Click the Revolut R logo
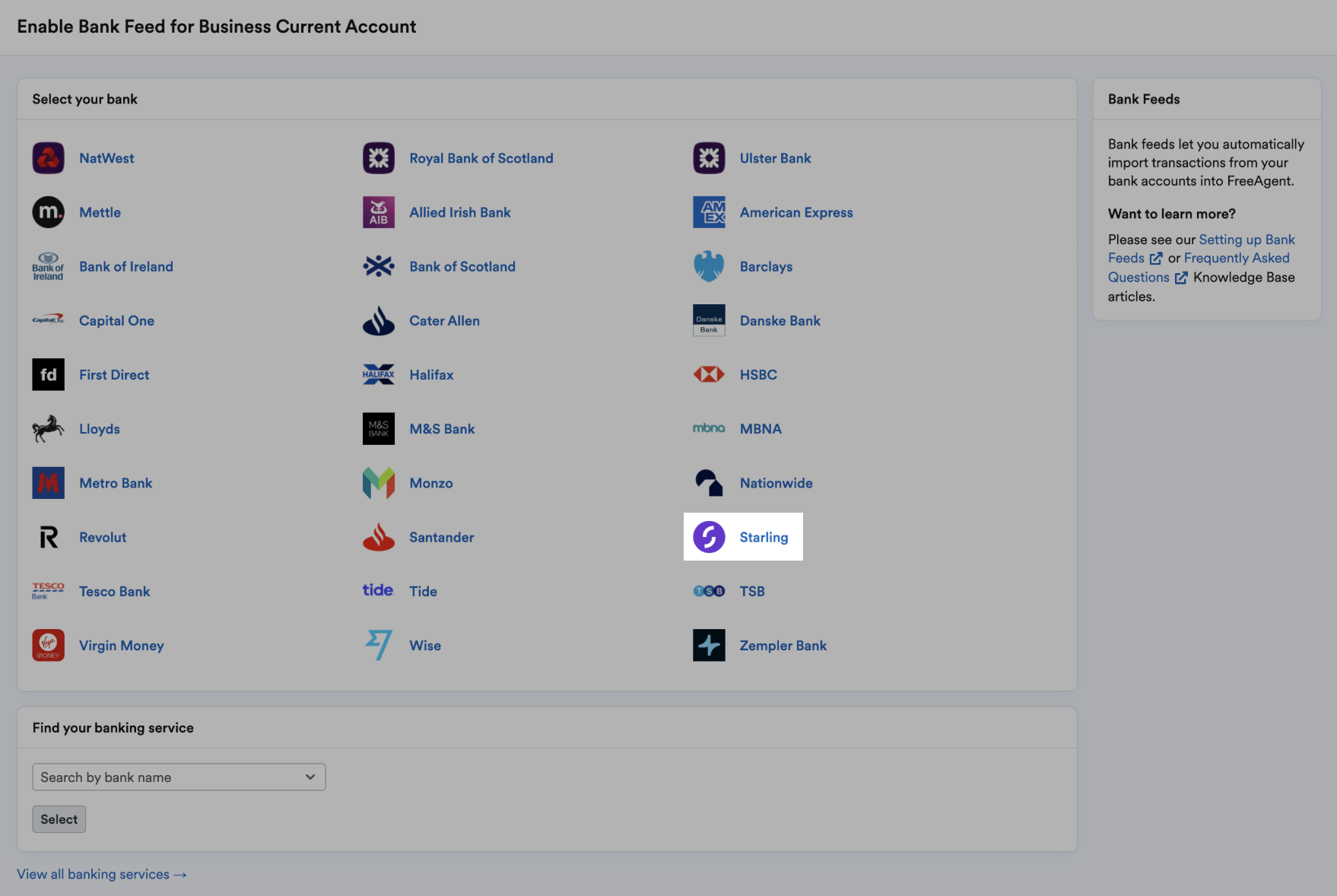1337x896 pixels. tap(48, 537)
